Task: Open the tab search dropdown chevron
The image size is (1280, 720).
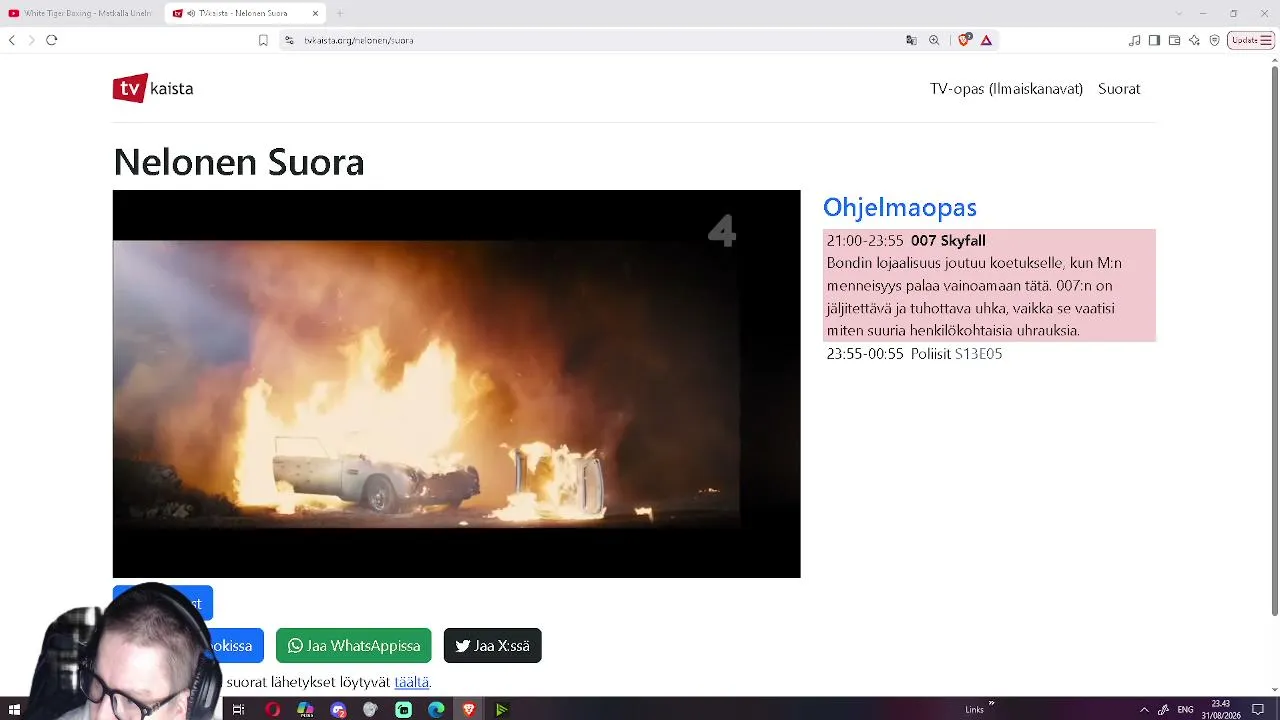Action: (1178, 13)
